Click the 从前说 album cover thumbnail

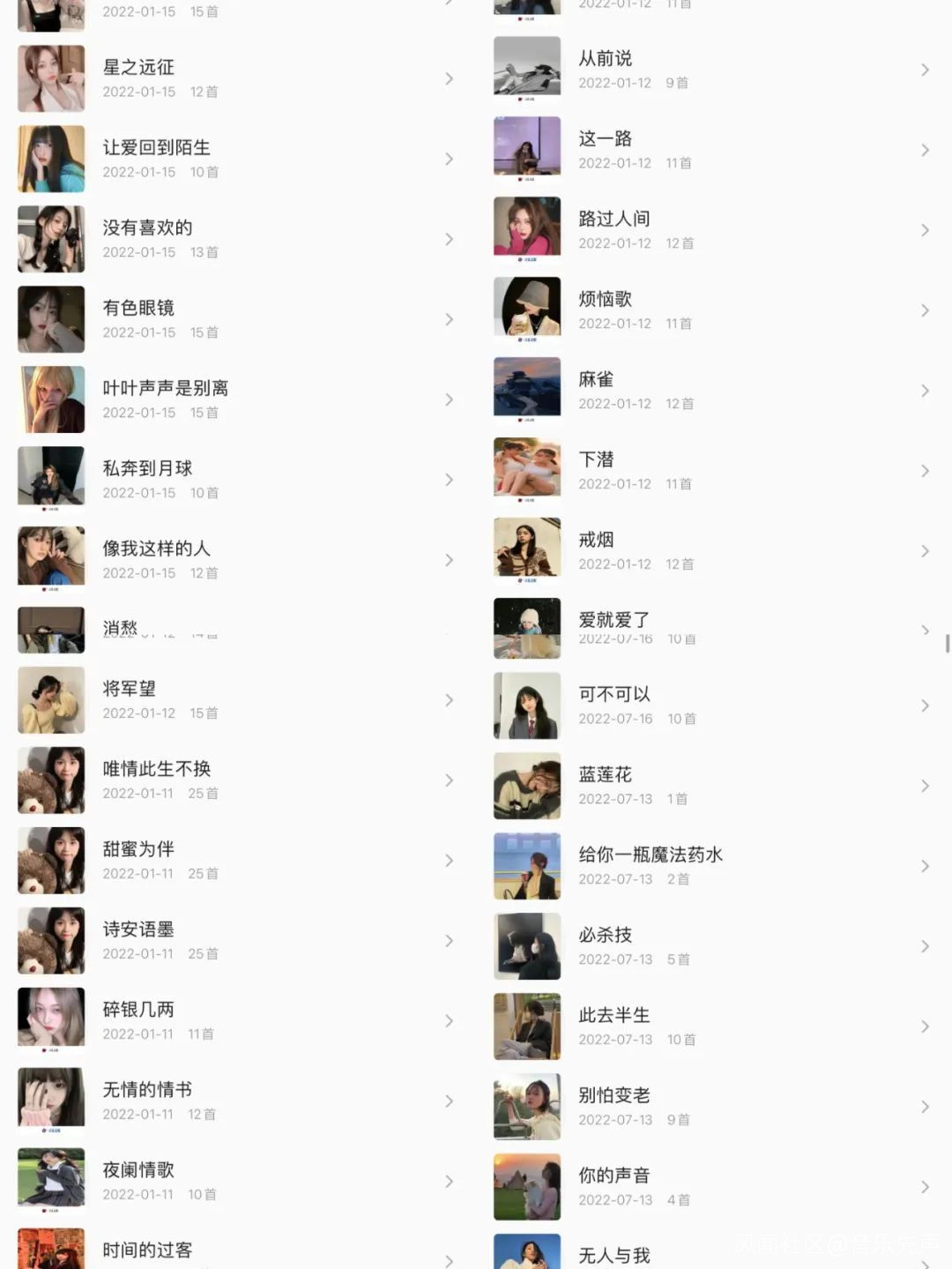[x=527, y=70]
